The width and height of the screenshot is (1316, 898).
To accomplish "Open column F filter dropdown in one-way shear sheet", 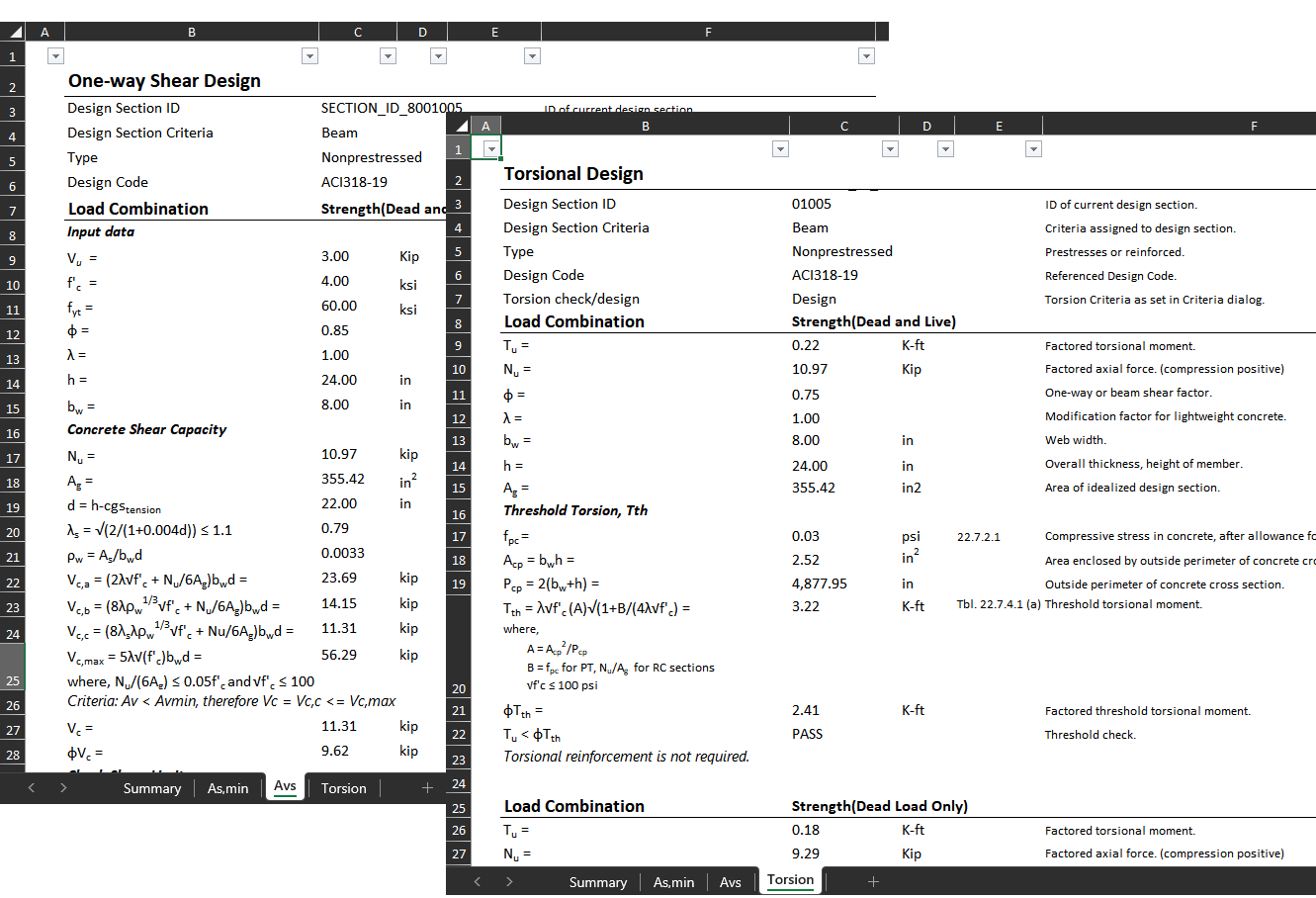I will pos(866,56).
